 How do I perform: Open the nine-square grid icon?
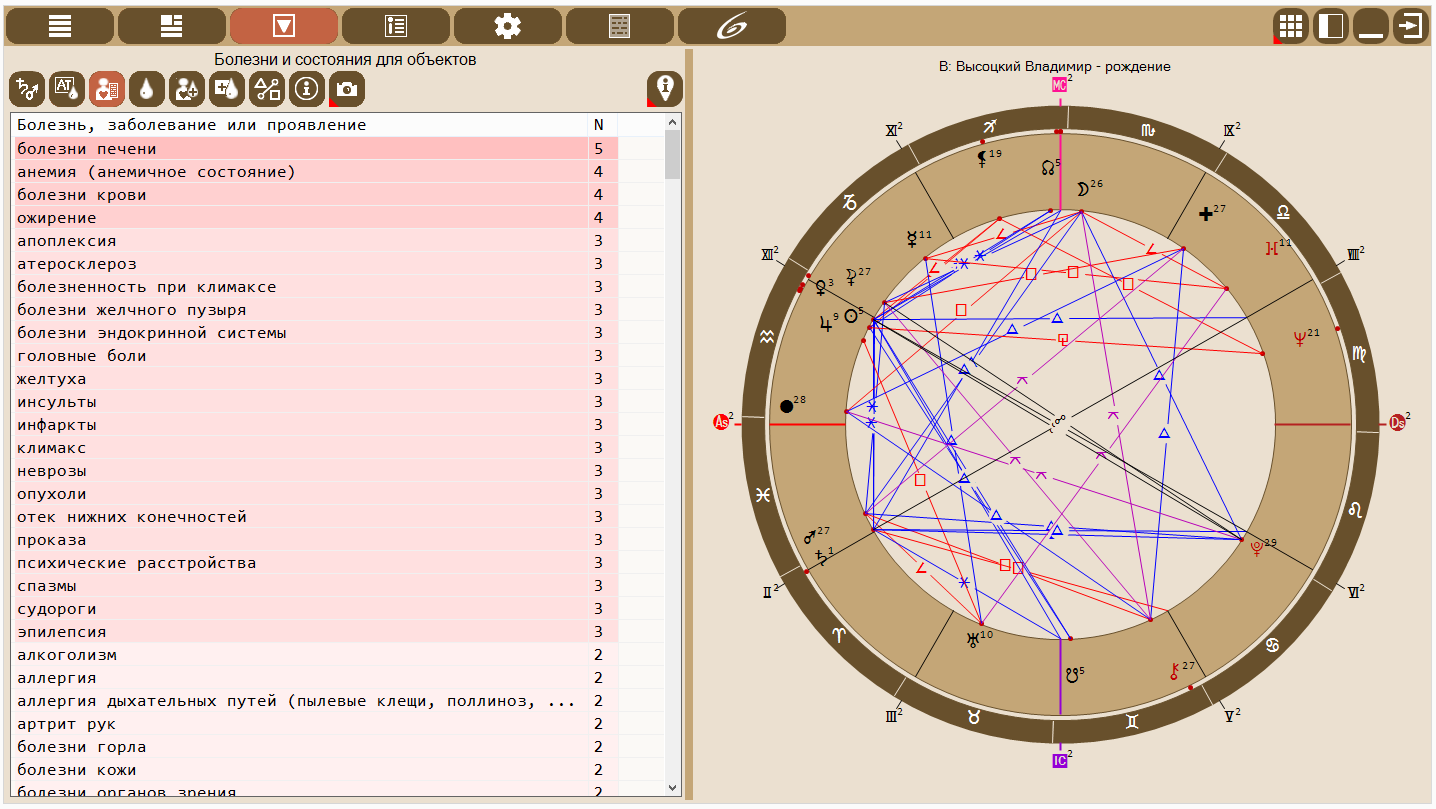(1290, 26)
